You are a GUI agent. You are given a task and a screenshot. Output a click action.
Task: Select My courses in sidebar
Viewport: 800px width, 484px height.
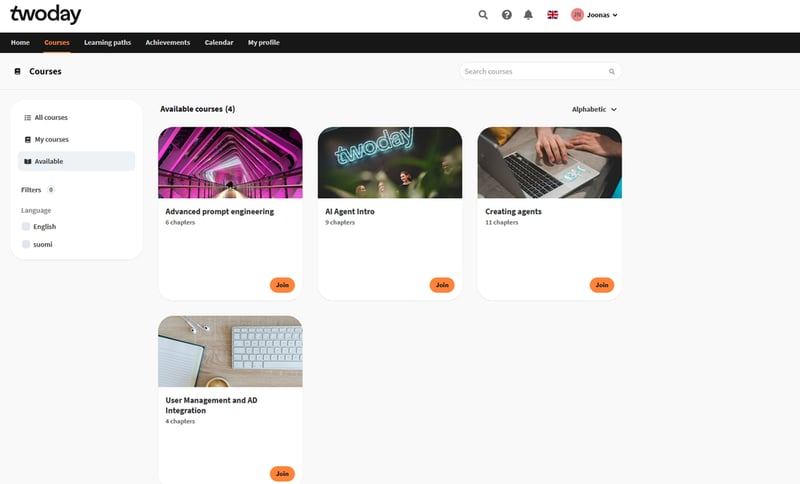[x=51, y=139]
